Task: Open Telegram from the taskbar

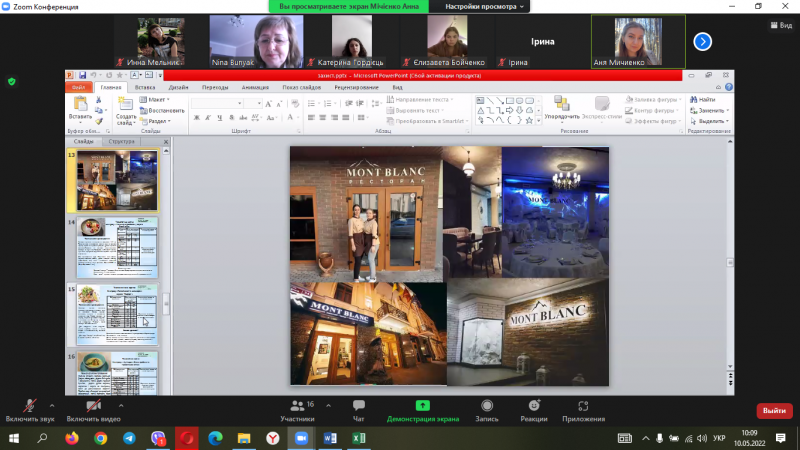Action: pyautogui.click(x=129, y=438)
